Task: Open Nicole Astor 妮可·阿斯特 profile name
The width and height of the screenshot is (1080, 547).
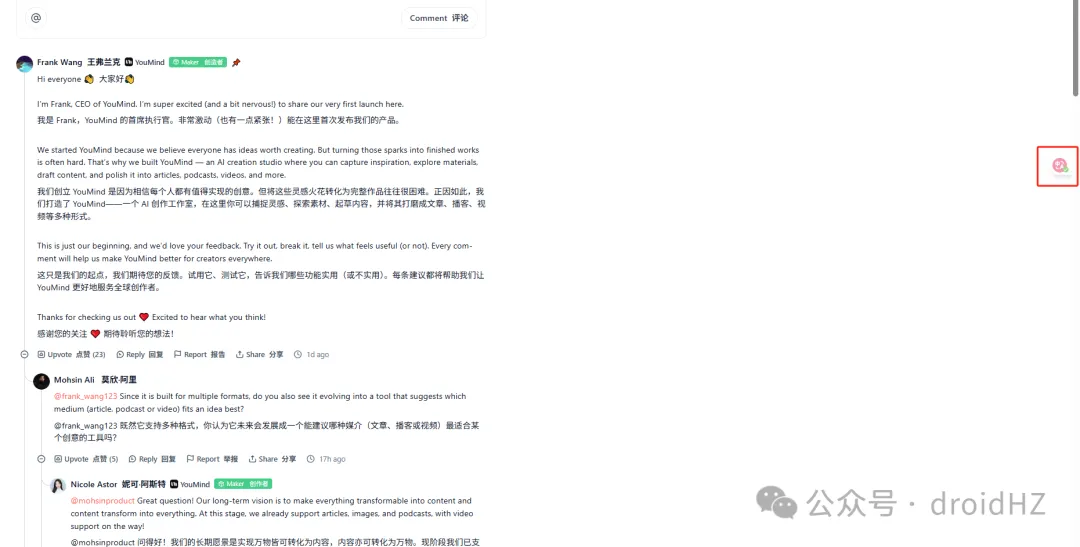Action: pos(118,484)
